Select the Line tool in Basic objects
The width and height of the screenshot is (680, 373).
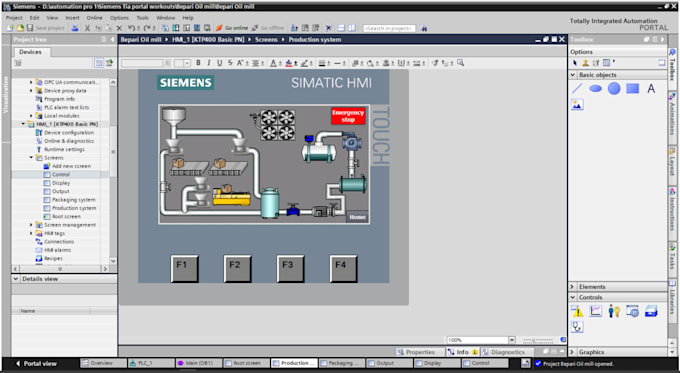577,89
